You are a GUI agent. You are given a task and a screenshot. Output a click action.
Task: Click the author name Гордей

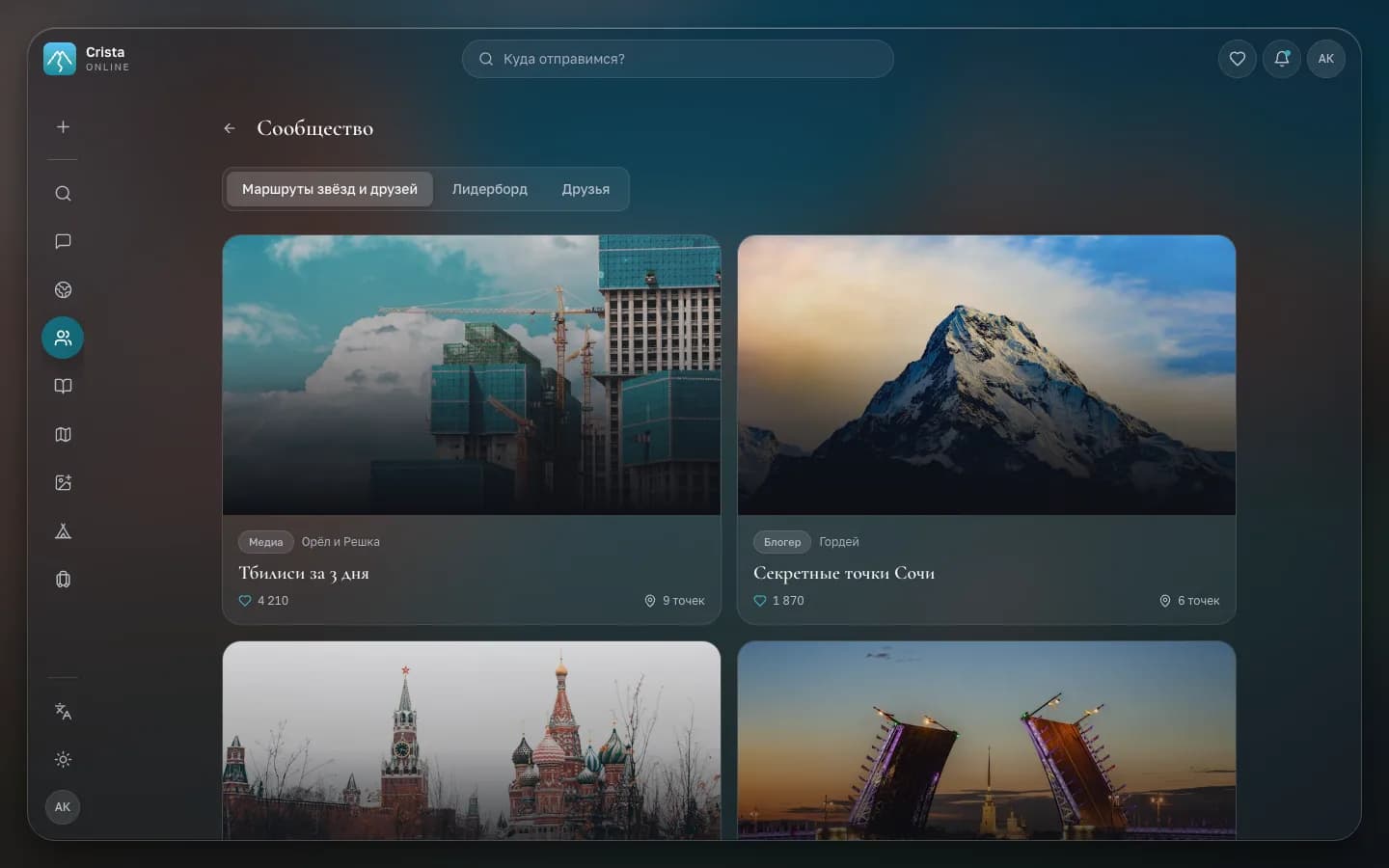point(839,542)
